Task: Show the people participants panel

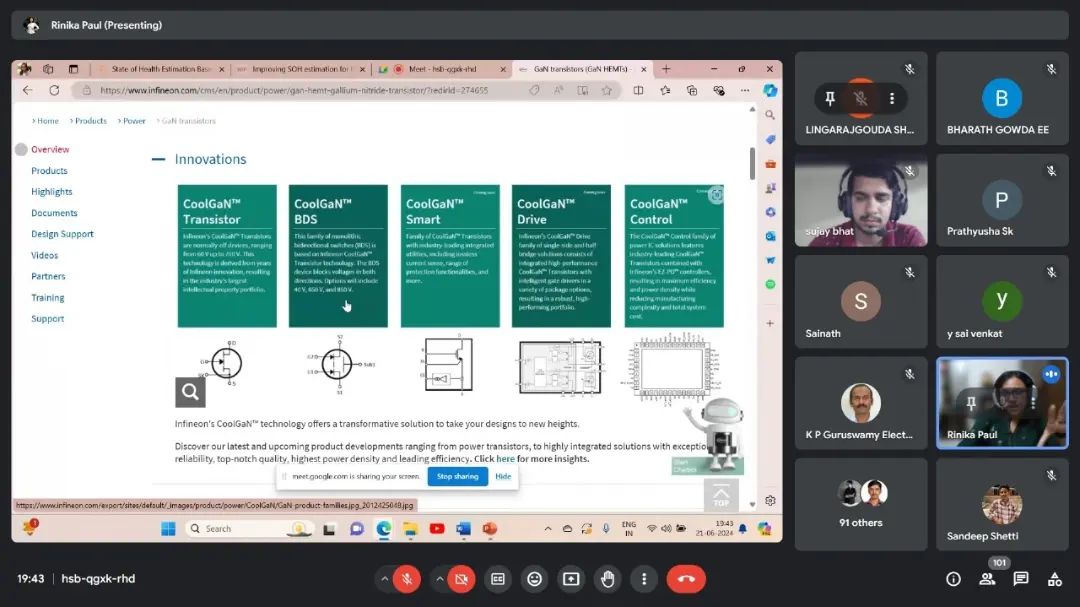Action: click(987, 579)
